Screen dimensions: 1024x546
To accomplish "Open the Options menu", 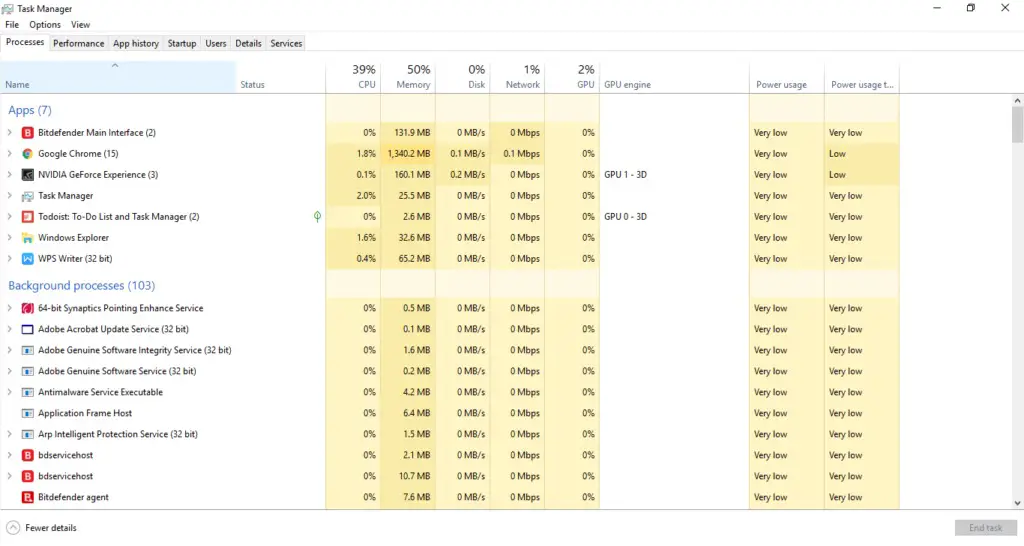I will (44, 25).
